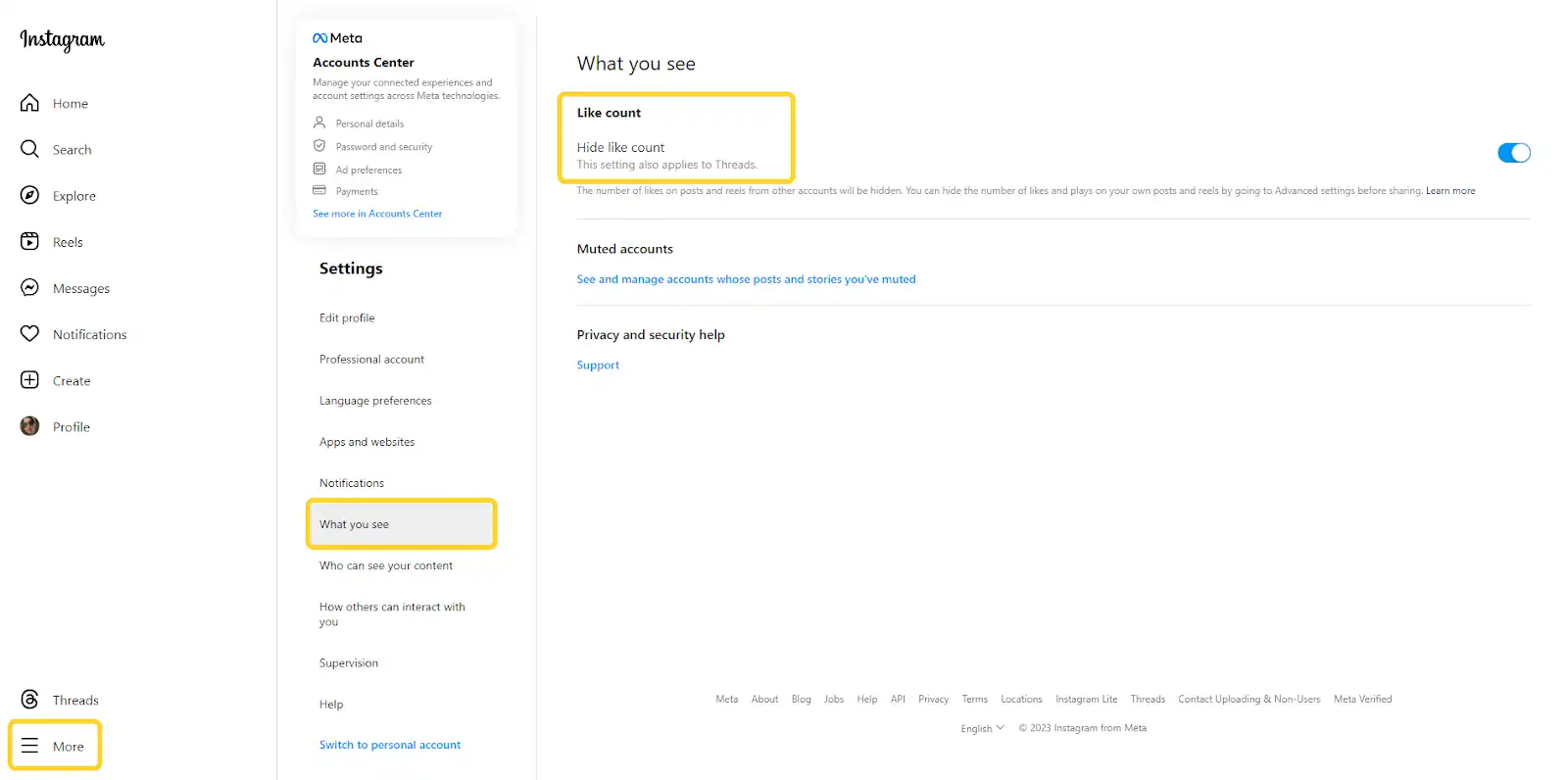Image resolution: width=1568 pixels, height=780 pixels.
Task: Click Payments text
Action: [357, 191]
